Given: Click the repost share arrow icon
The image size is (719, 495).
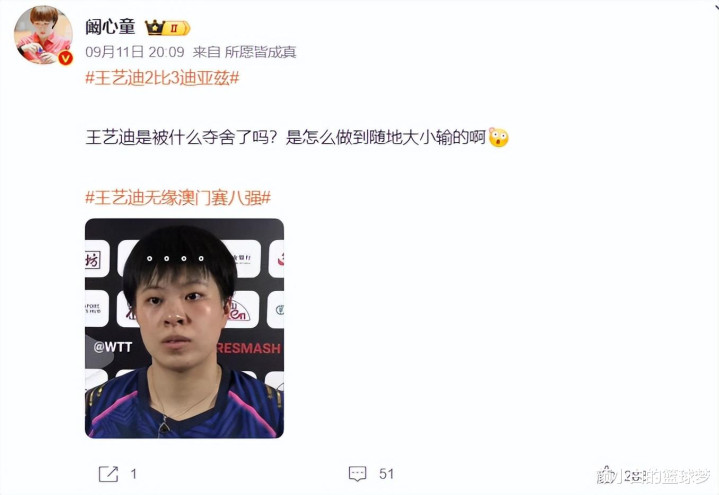Looking at the screenshot, I should point(109,474).
